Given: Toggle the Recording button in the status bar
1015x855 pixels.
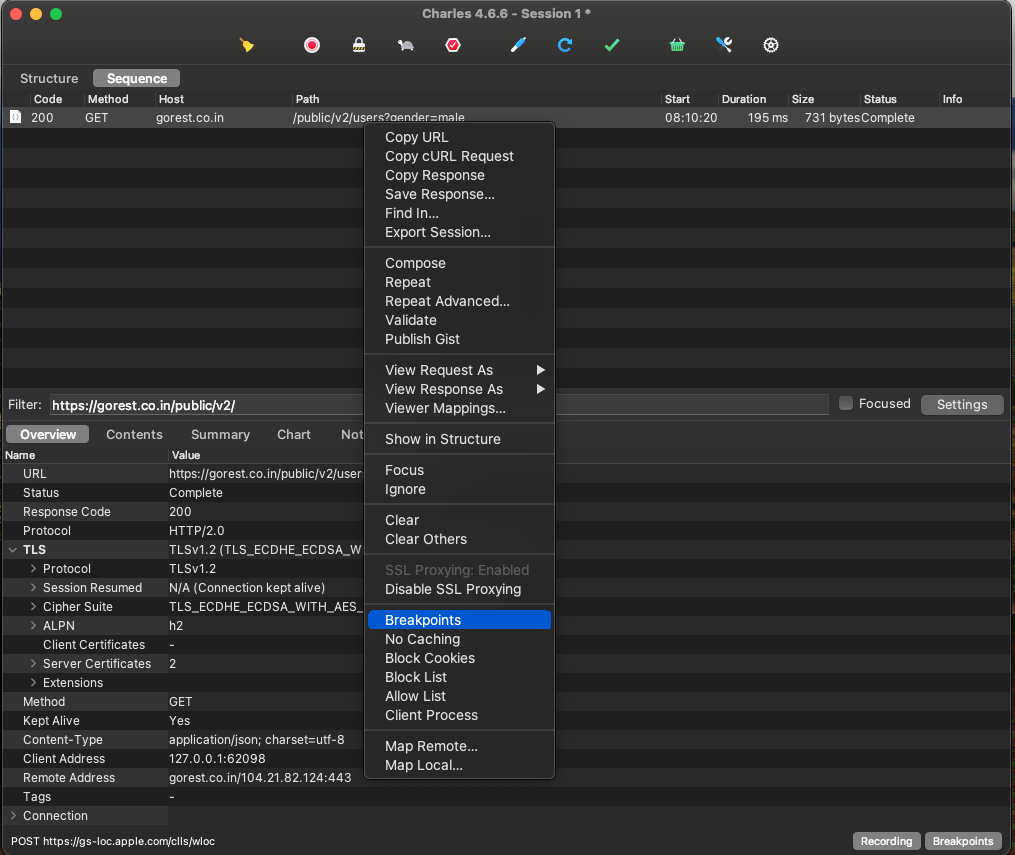Looking at the screenshot, I should click(x=886, y=841).
